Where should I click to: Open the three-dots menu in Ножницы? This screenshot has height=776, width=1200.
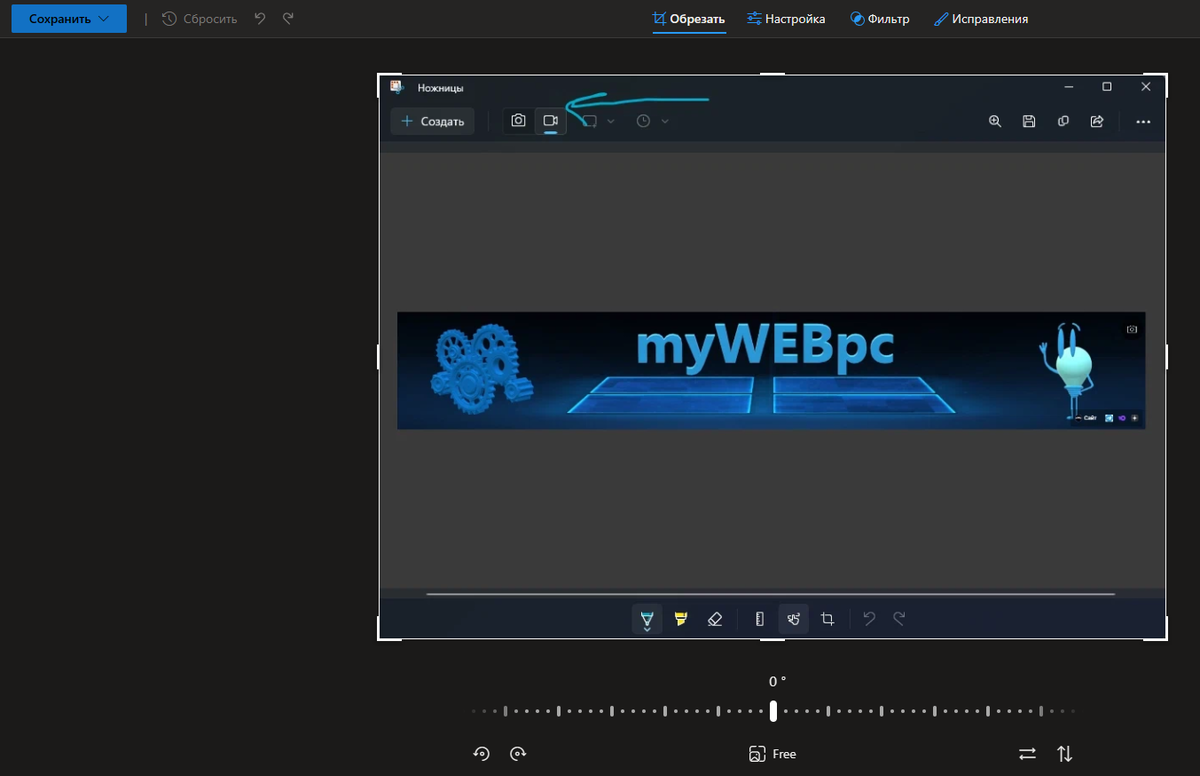point(1143,122)
